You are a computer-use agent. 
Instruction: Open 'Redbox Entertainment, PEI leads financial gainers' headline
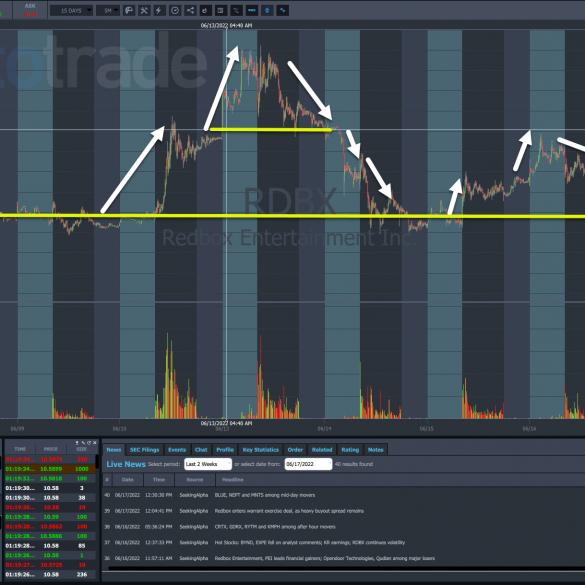[x=325, y=558]
